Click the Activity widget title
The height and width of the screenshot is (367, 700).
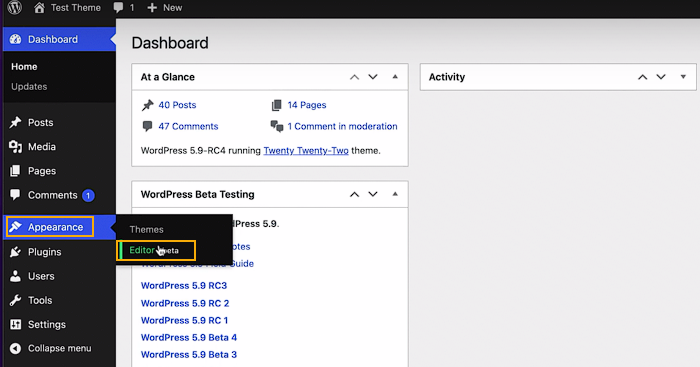click(x=447, y=77)
